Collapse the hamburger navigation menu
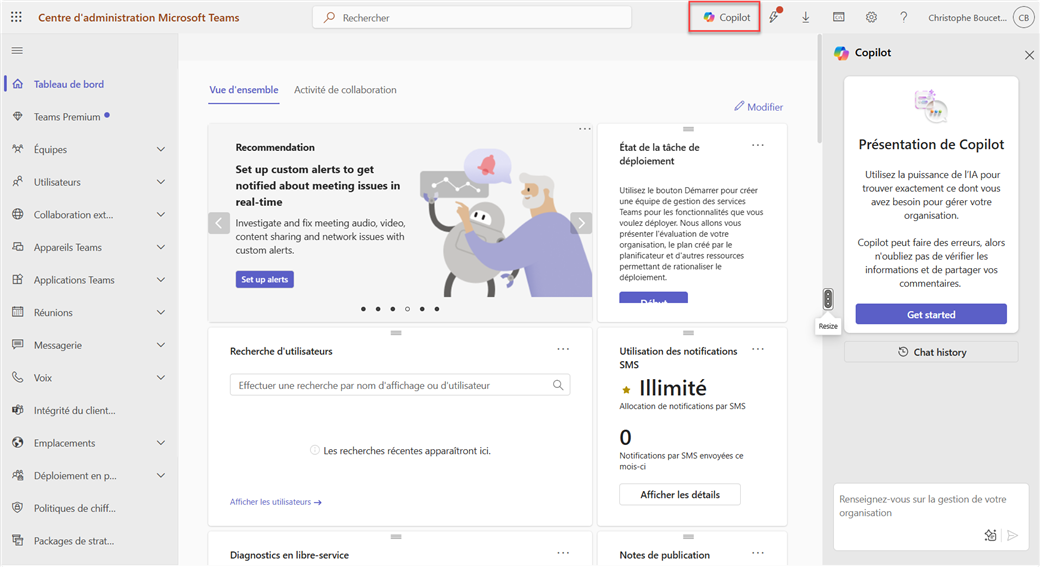Screen dimensions: 1040x567 pyautogui.click(x=17, y=50)
